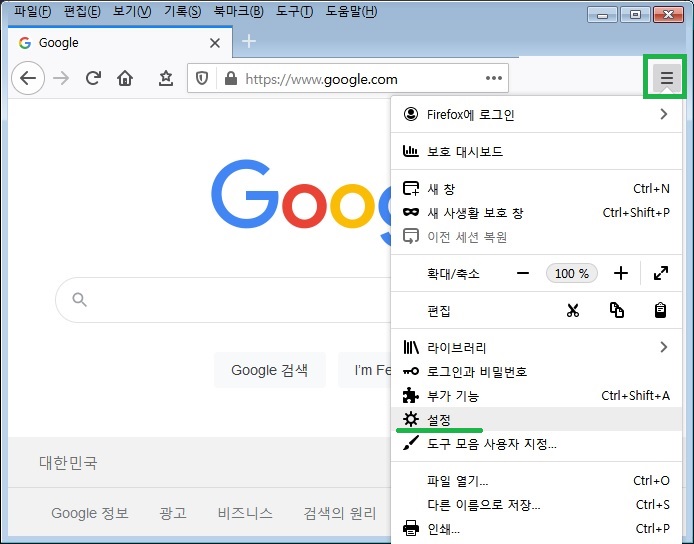Screen dimensions: 694x544
Task: Open the 보기(V) menu
Action: tap(132, 11)
